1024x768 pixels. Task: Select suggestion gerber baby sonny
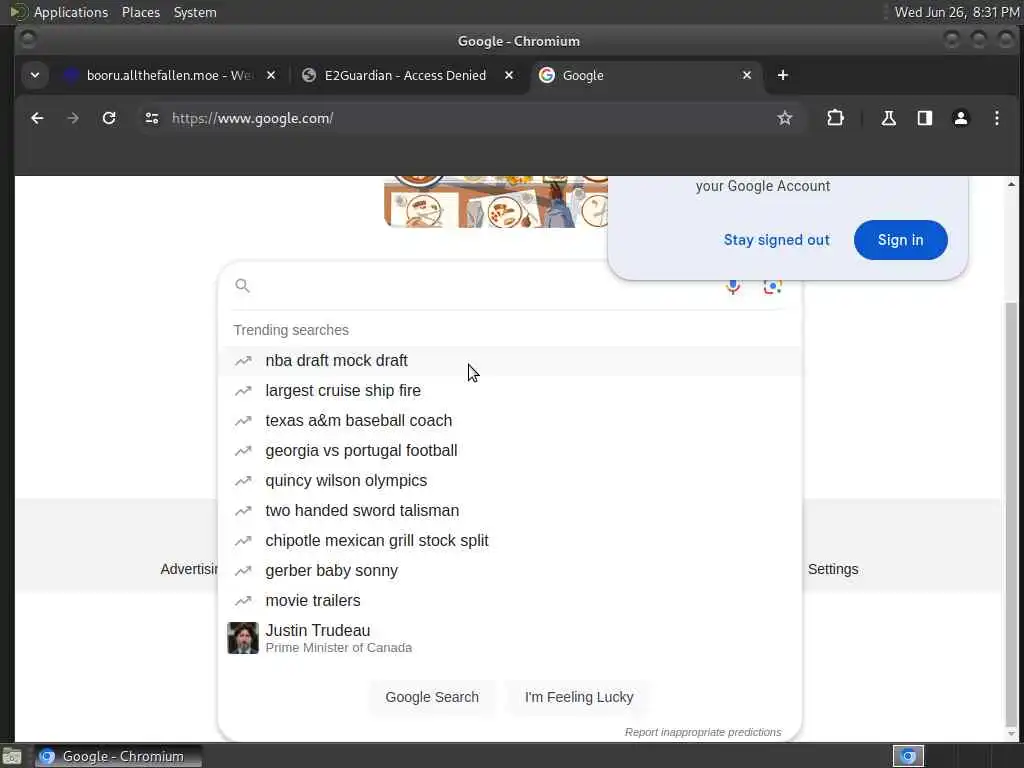510,571
